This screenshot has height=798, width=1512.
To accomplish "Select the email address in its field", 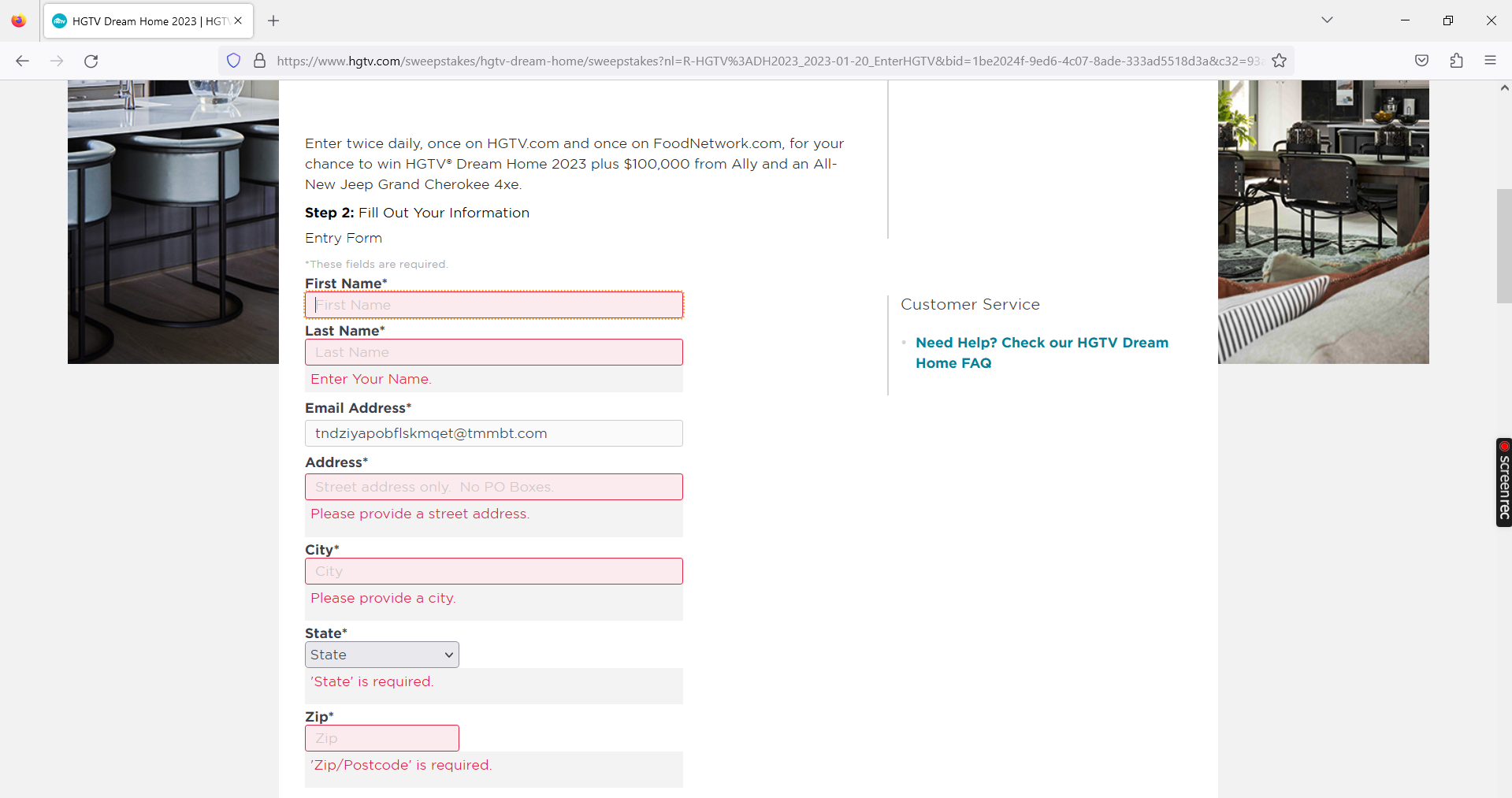I will coord(493,432).
